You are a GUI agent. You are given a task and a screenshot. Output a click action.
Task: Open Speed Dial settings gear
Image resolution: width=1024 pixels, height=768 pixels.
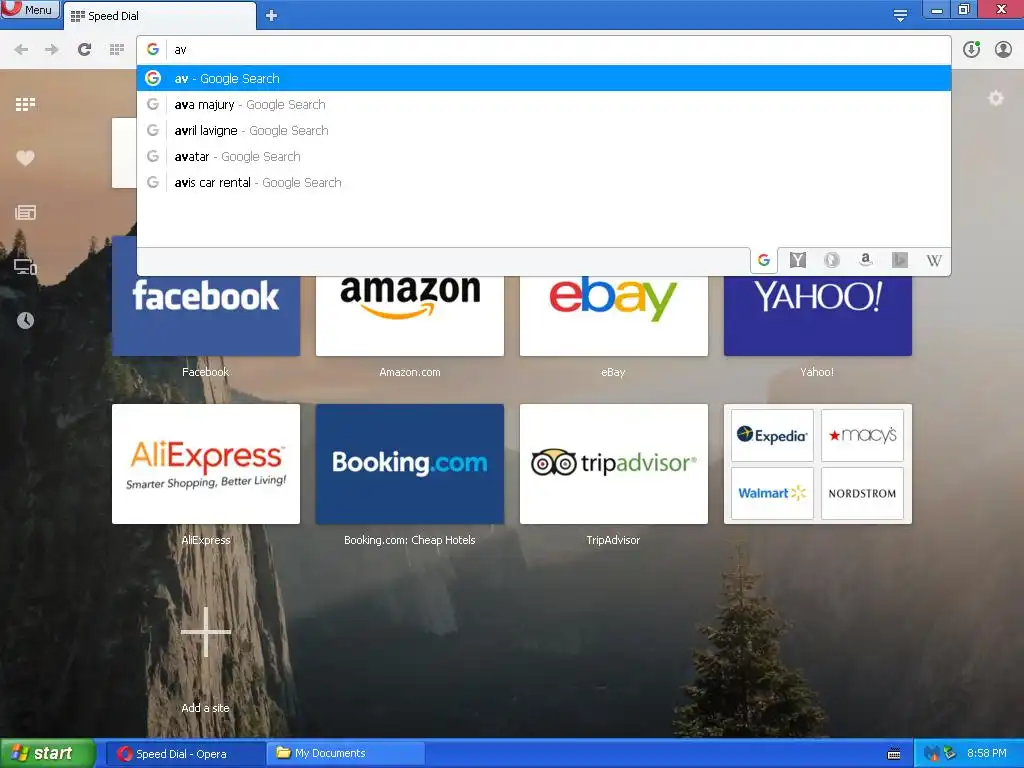tap(995, 98)
